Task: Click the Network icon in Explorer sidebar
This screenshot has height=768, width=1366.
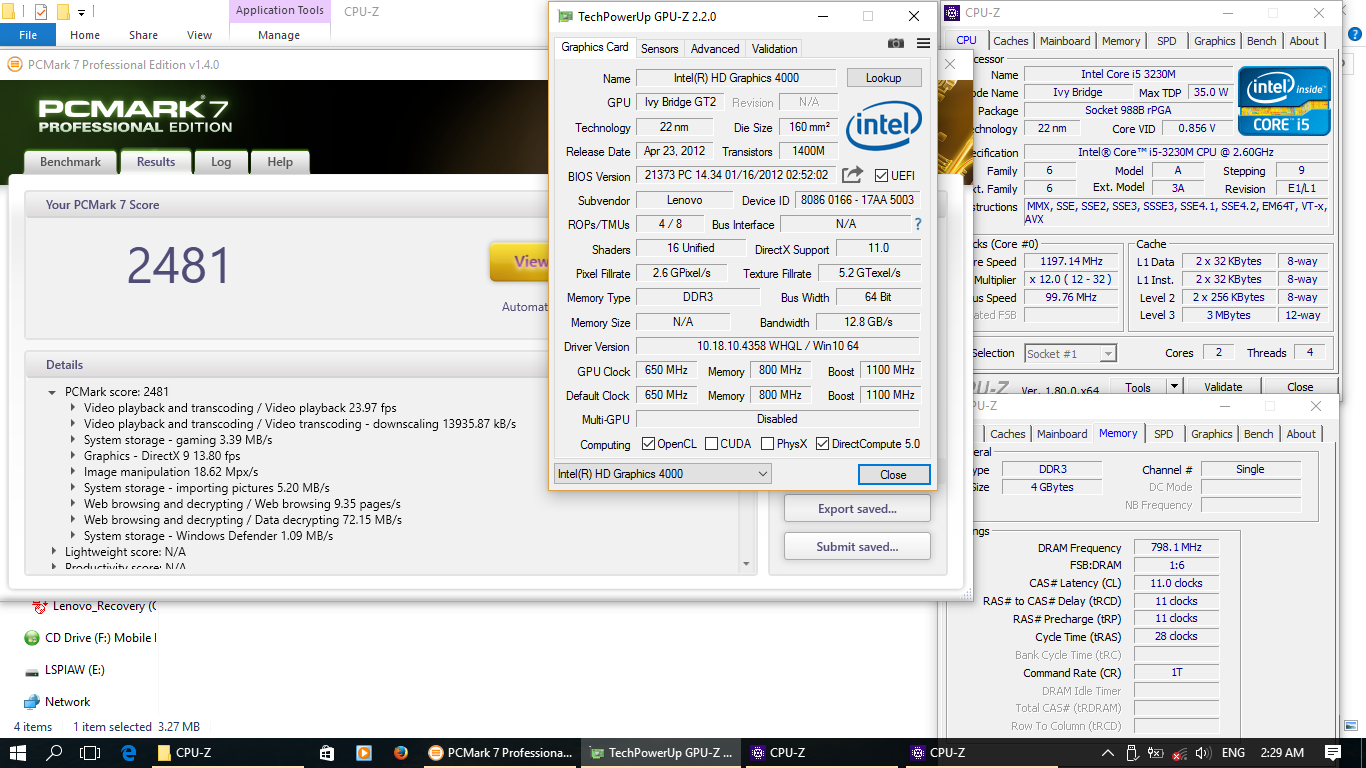Action: (31, 702)
